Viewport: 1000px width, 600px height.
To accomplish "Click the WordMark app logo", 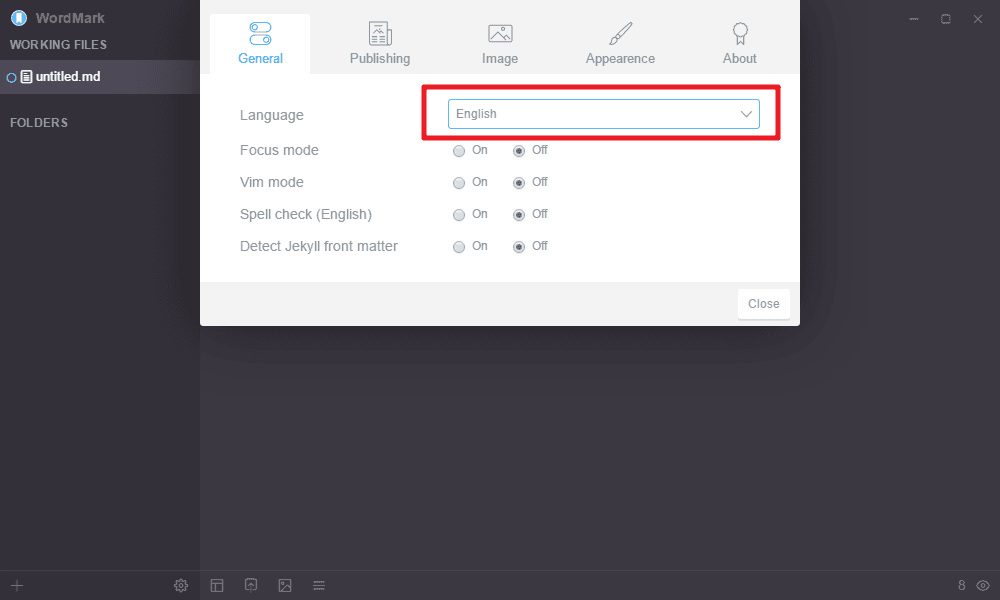I will pyautogui.click(x=19, y=18).
